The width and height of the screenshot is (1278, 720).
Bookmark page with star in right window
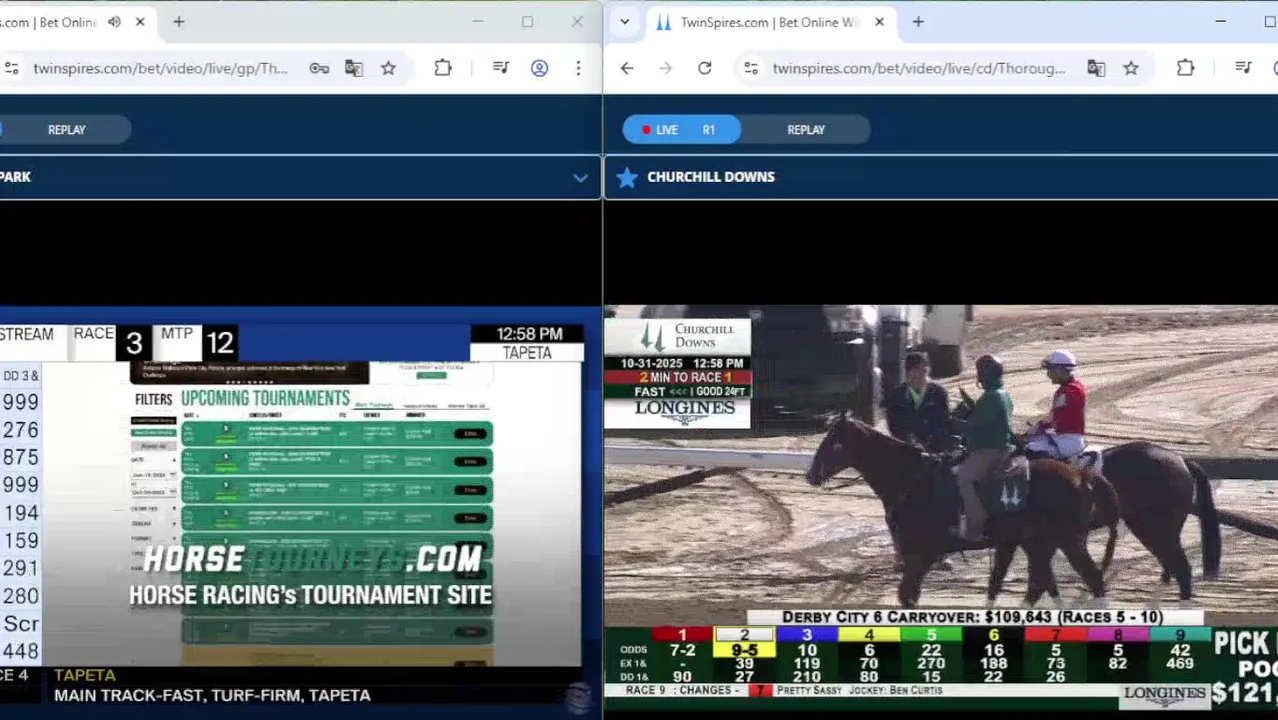point(1131,68)
